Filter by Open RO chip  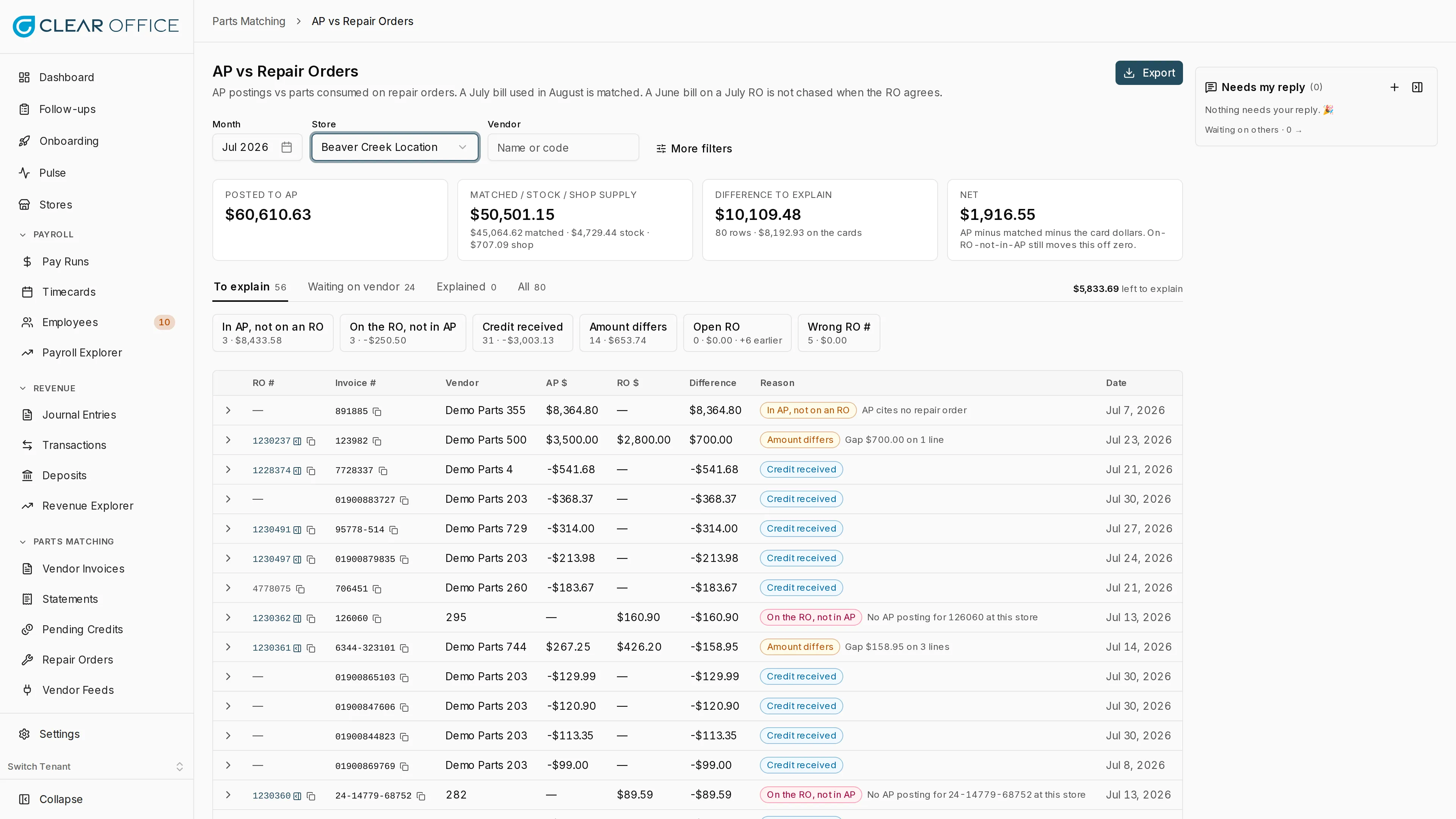pos(737,333)
